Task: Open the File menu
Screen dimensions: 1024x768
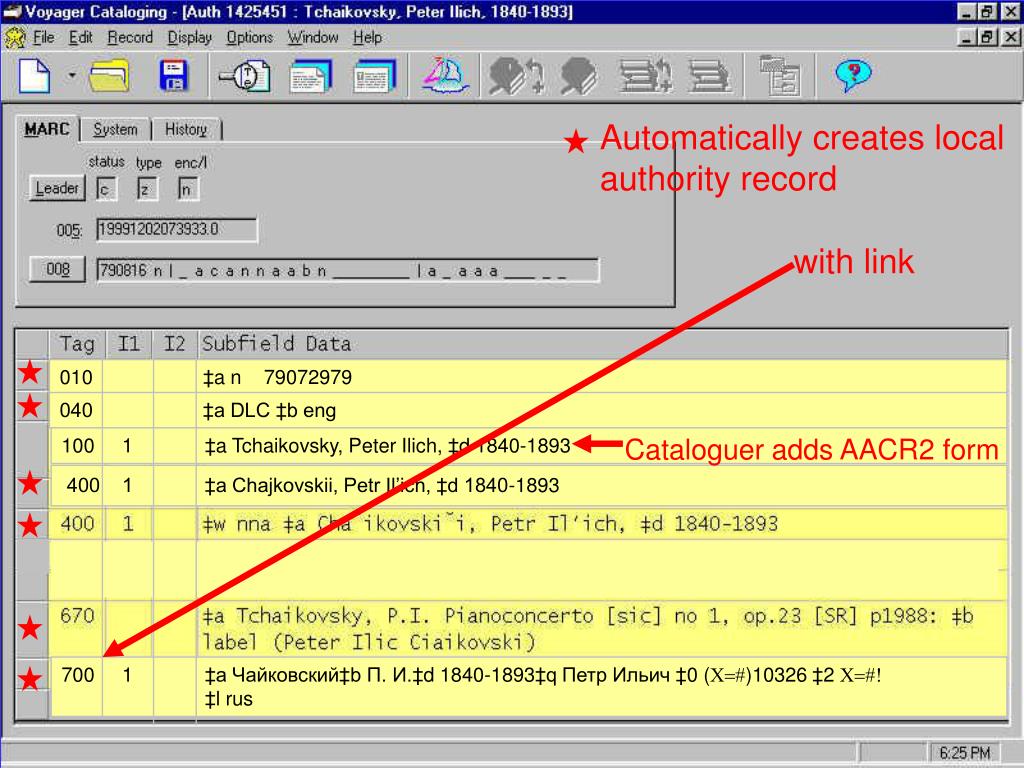Action: pyautogui.click(x=43, y=38)
